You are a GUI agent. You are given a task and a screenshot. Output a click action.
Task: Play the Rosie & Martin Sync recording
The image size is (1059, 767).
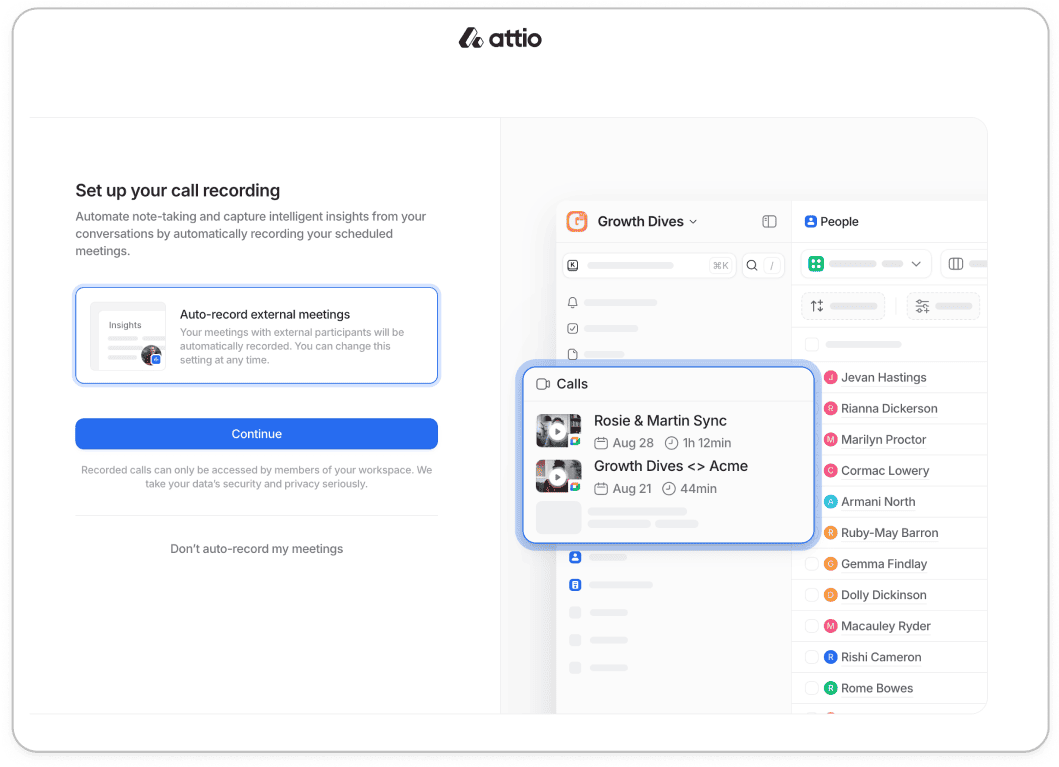point(557,431)
